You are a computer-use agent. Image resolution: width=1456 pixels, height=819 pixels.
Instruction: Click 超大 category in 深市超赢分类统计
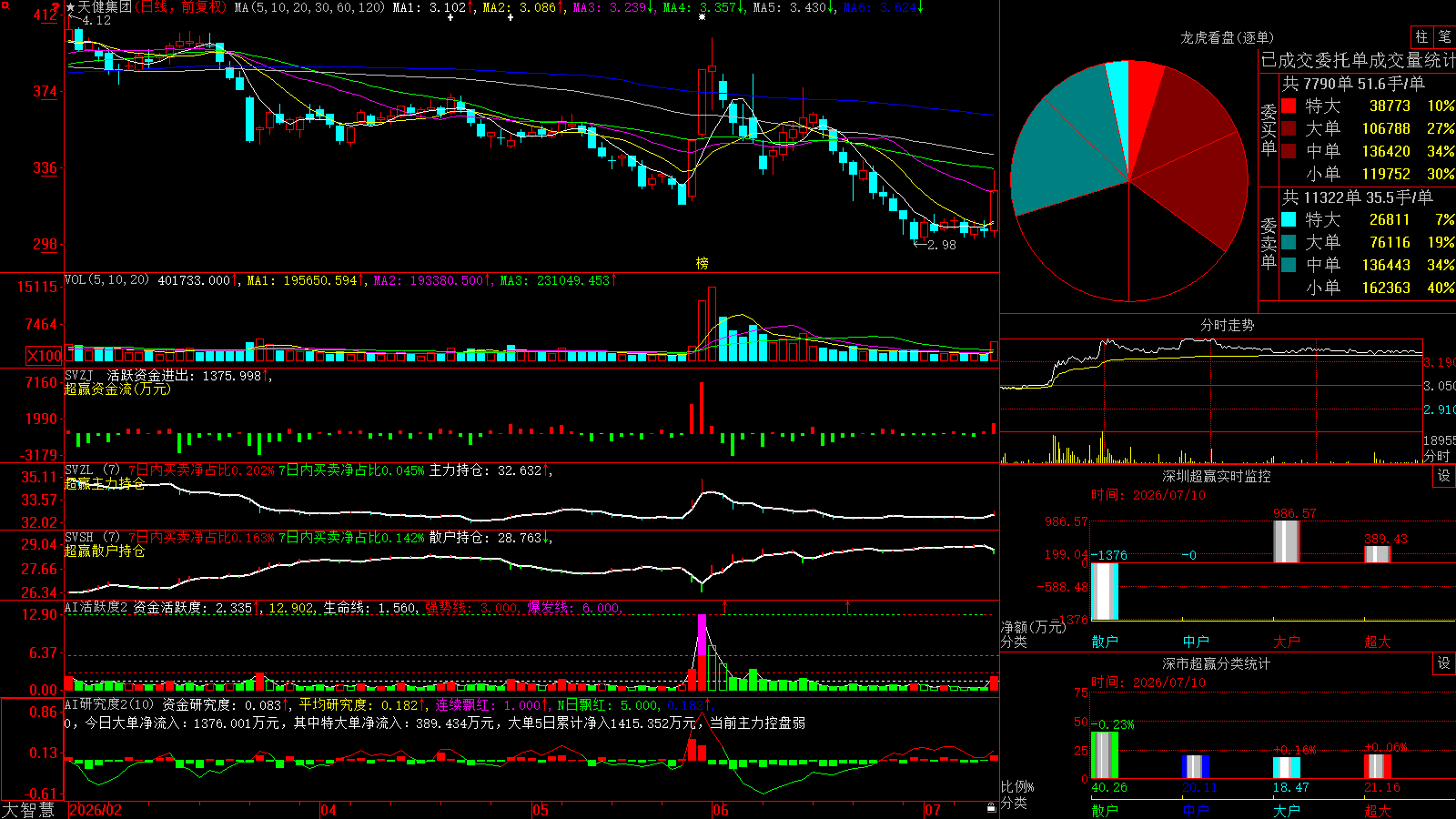[x=1378, y=811]
